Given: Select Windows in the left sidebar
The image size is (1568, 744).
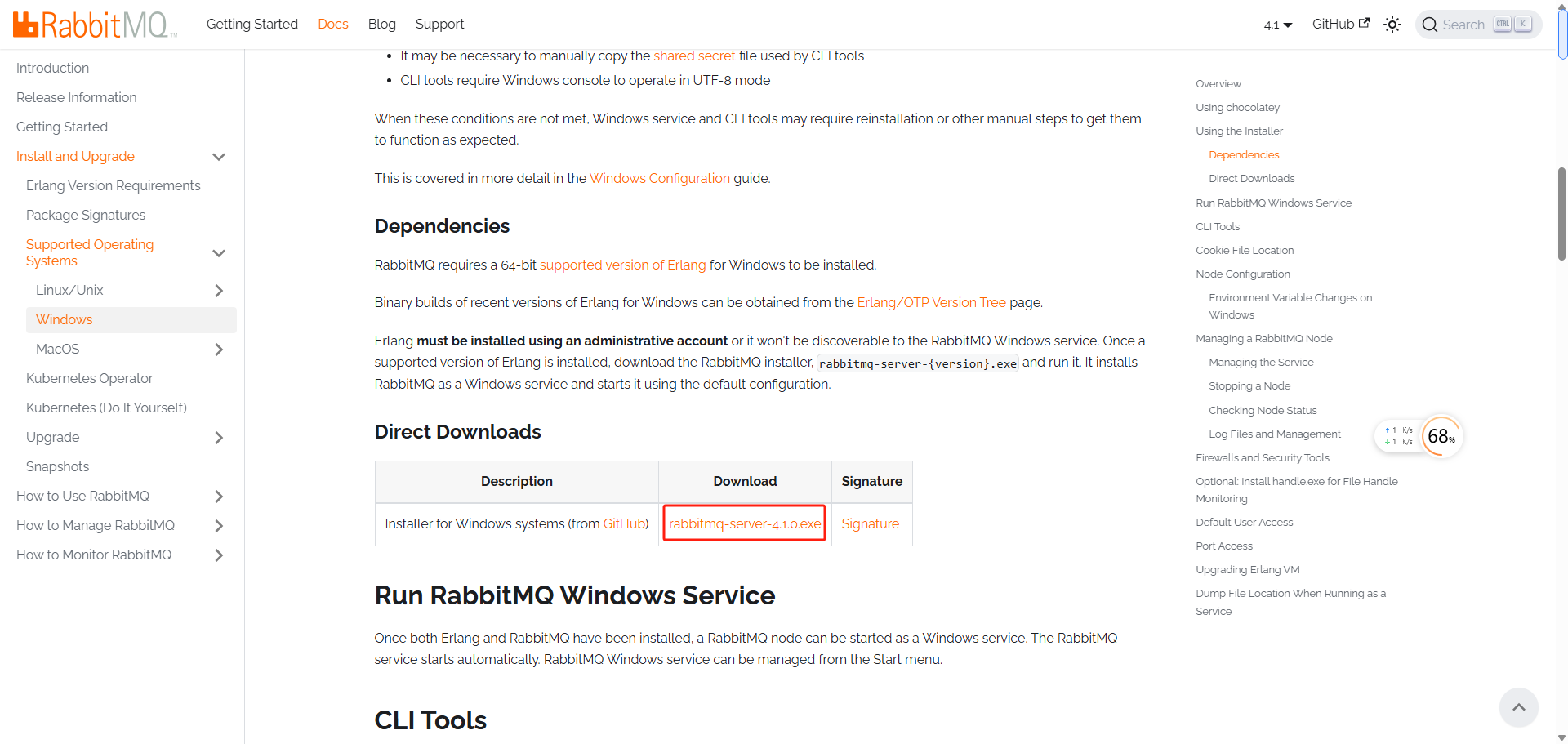Looking at the screenshot, I should (64, 319).
